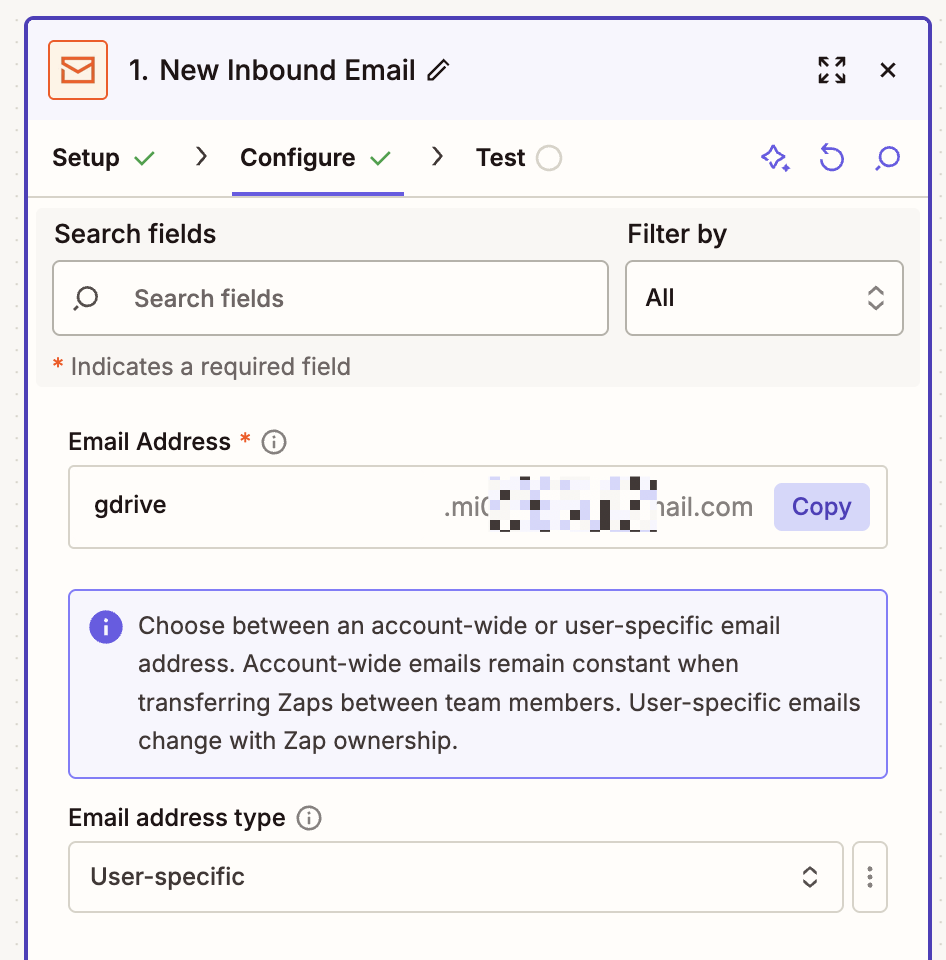Click the unfilled circle next to Test
The height and width of the screenshot is (960, 946).
coord(548,157)
